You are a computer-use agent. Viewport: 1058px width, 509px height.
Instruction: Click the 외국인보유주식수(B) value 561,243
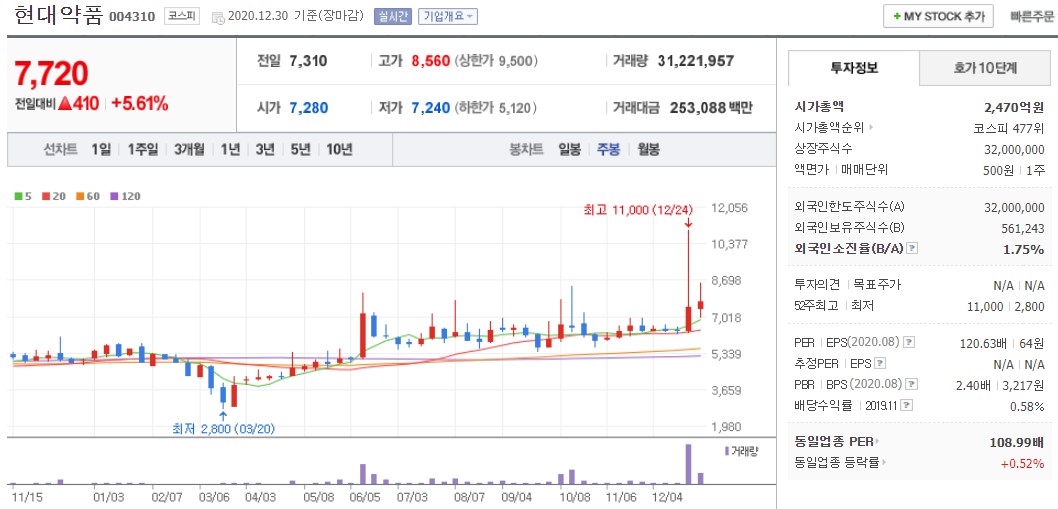(x=1022, y=229)
